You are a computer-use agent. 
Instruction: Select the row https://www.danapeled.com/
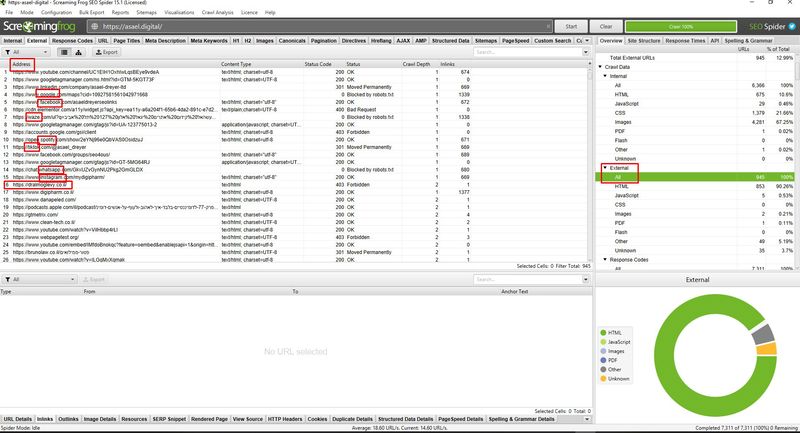(x=296, y=200)
